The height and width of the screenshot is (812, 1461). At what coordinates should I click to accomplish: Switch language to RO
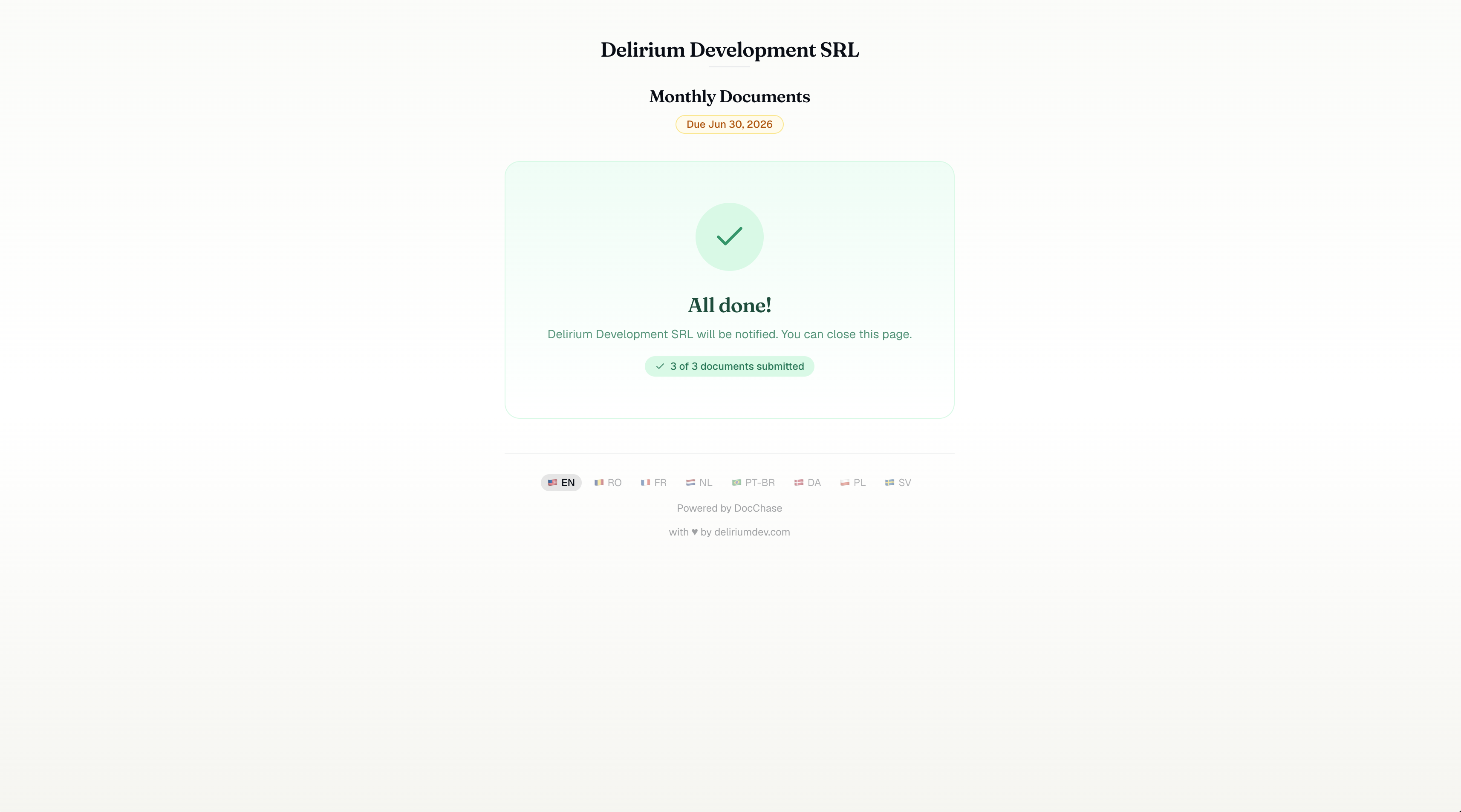(x=607, y=483)
